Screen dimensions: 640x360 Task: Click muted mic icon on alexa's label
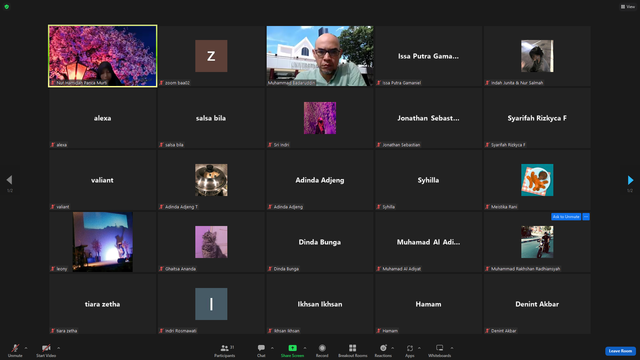[53, 145]
